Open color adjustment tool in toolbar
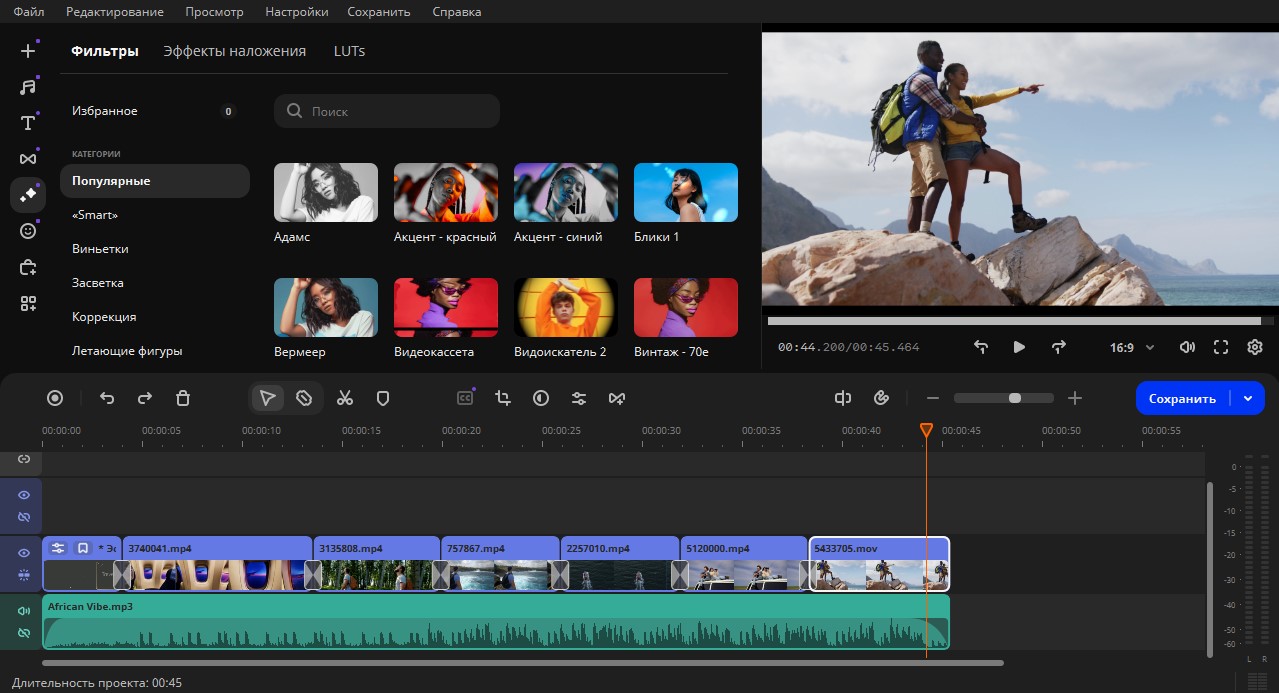The image size is (1279, 693). pyautogui.click(x=541, y=398)
